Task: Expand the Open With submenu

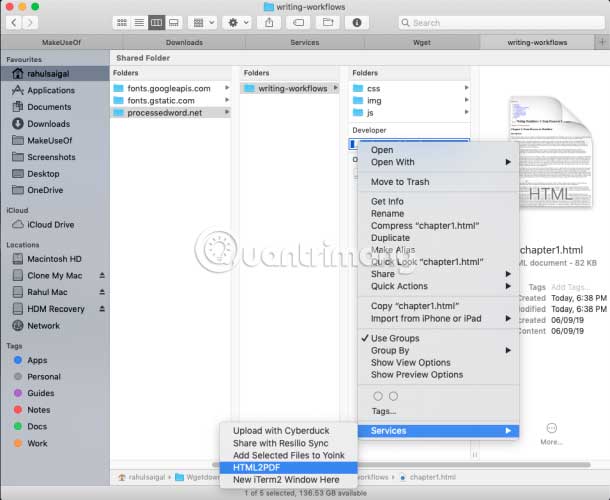Action: (x=438, y=162)
